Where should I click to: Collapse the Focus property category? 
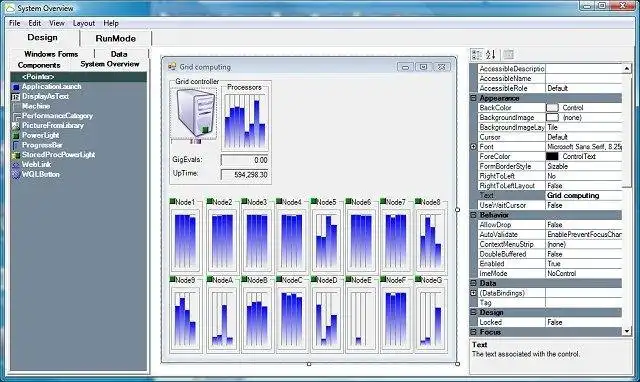[473, 332]
